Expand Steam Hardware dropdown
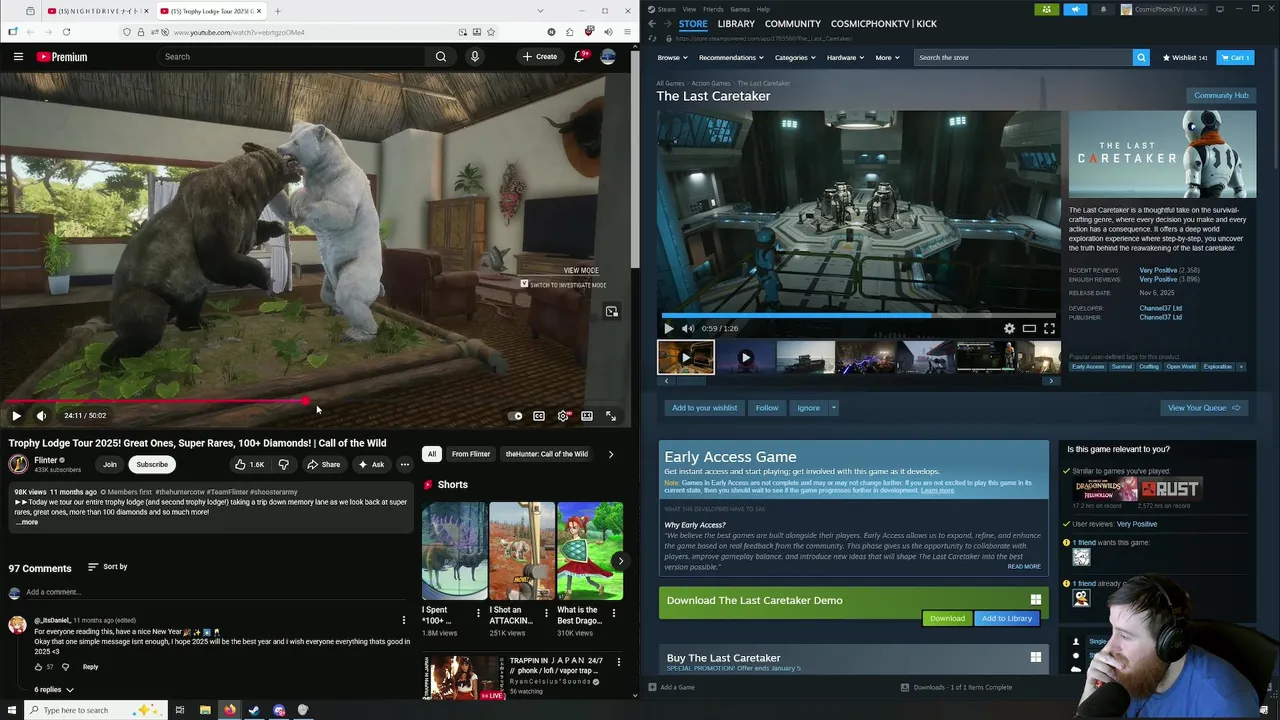 click(x=845, y=58)
